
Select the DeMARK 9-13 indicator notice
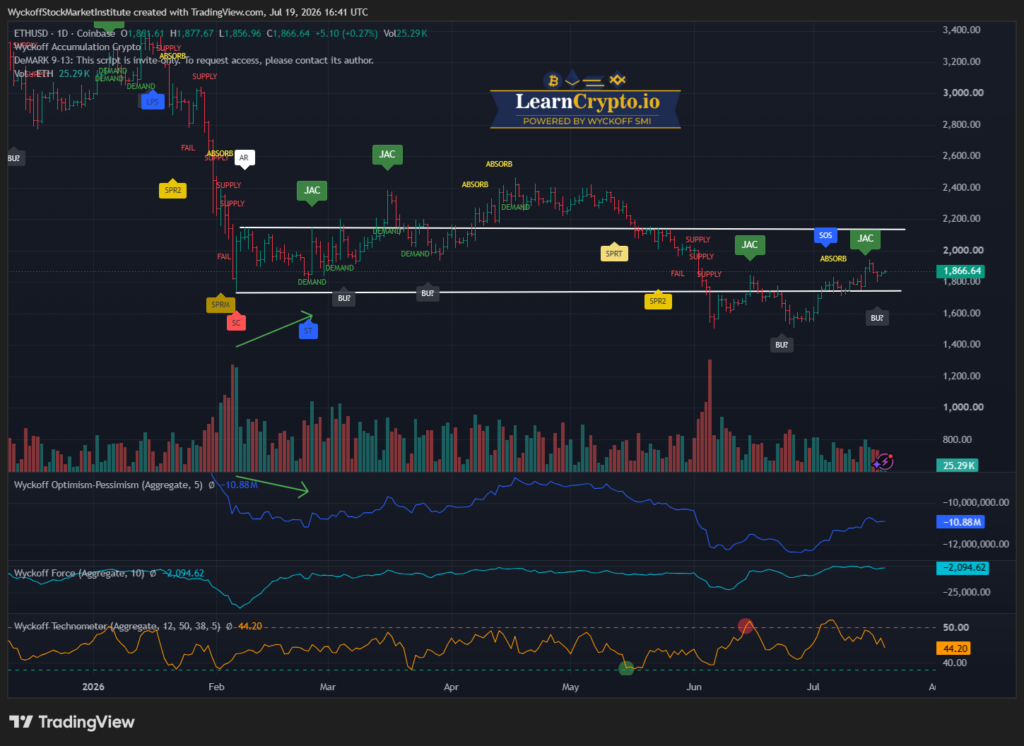click(x=193, y=60)
